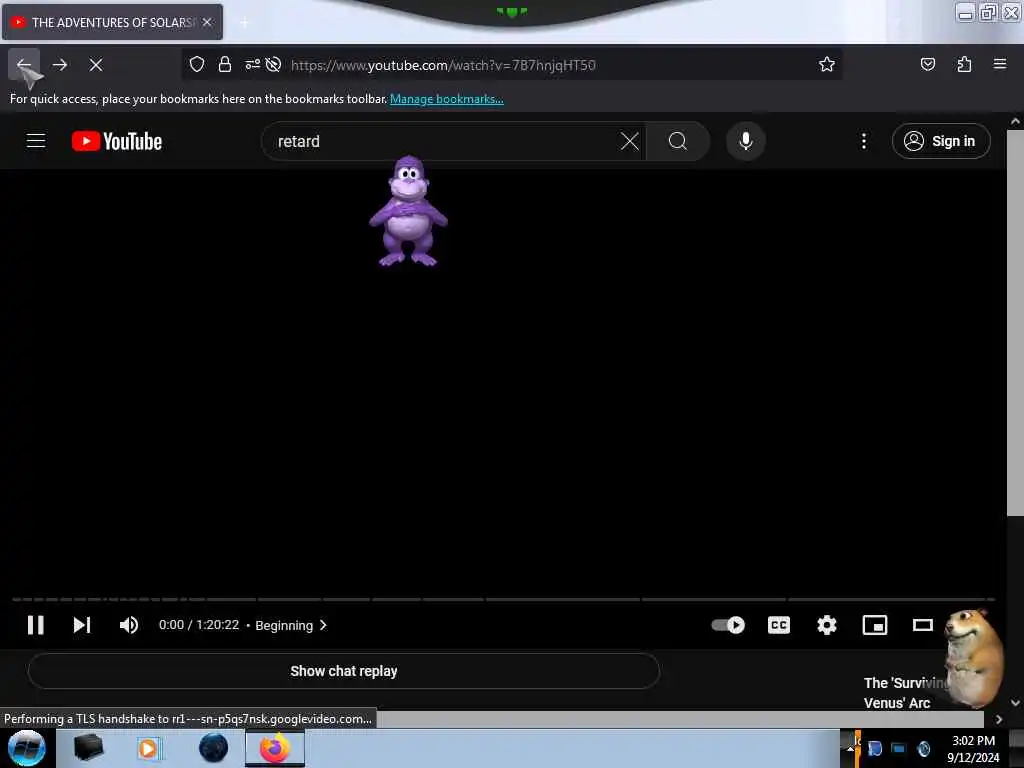Show the taskbar clock and date

pyautogui.click(x=973, y=748)
